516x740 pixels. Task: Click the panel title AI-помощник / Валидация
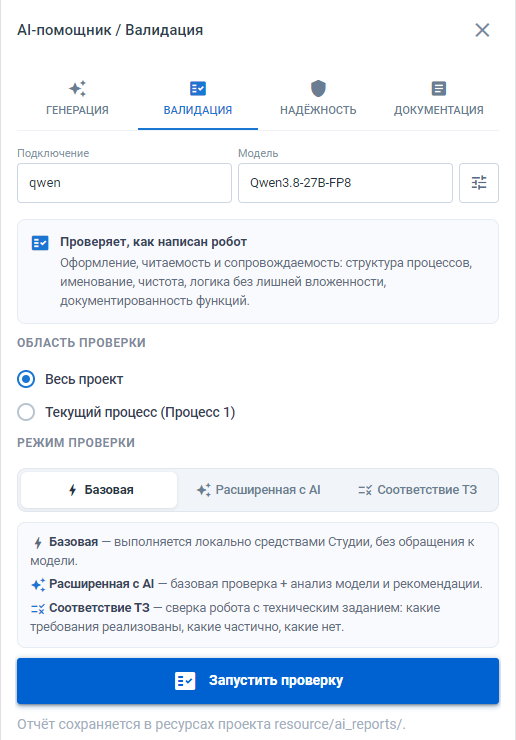(x=110, y=30)
